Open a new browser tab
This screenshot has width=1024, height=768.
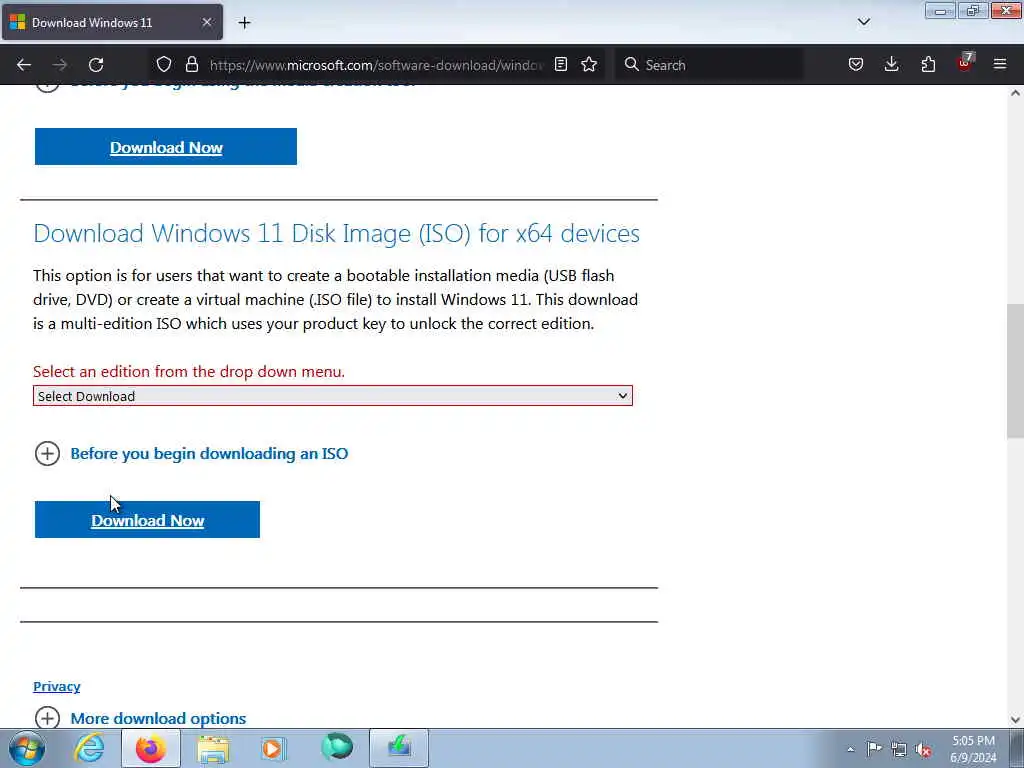(x=244, y=23)
